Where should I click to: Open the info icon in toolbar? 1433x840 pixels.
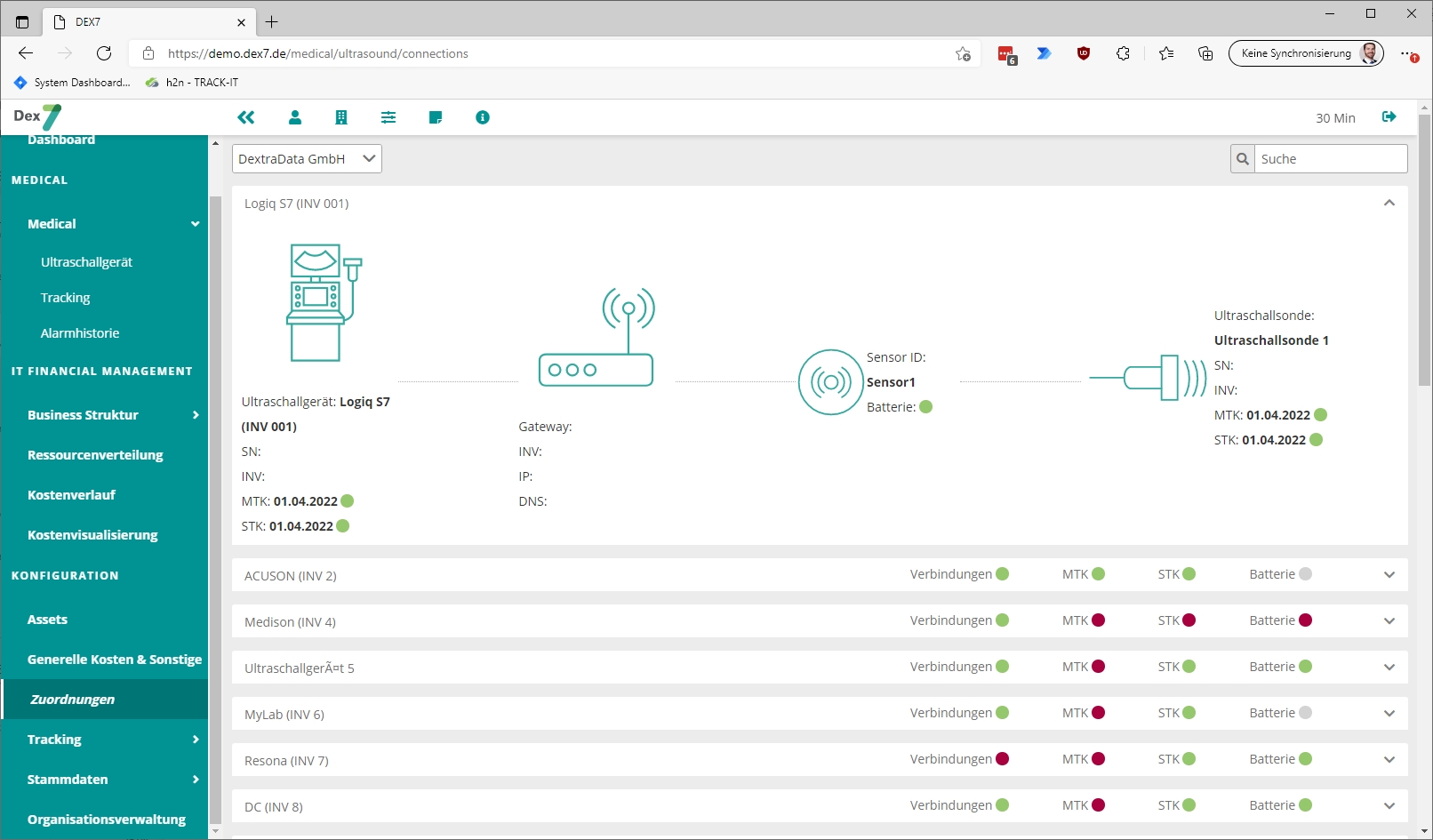point(483,117)
